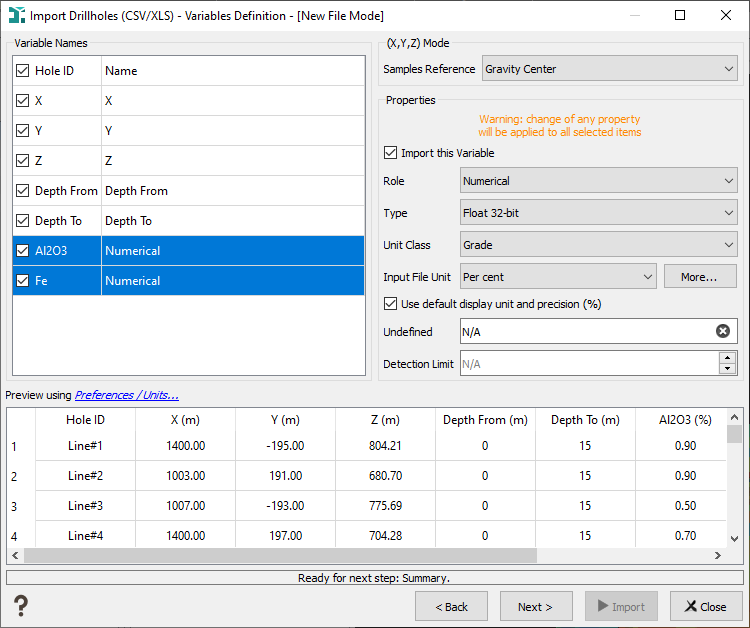Select the Al2O3 'Numerical' cell
This screenshot has width=750, height=628.
[233, 251]
